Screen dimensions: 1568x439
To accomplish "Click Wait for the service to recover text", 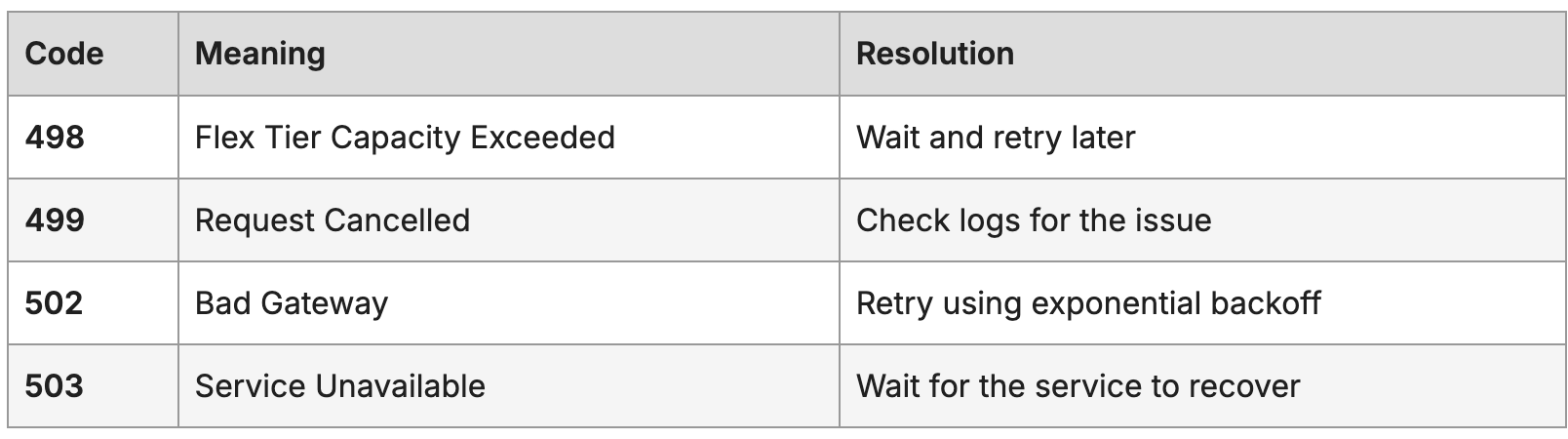I will pos(1078,386).
